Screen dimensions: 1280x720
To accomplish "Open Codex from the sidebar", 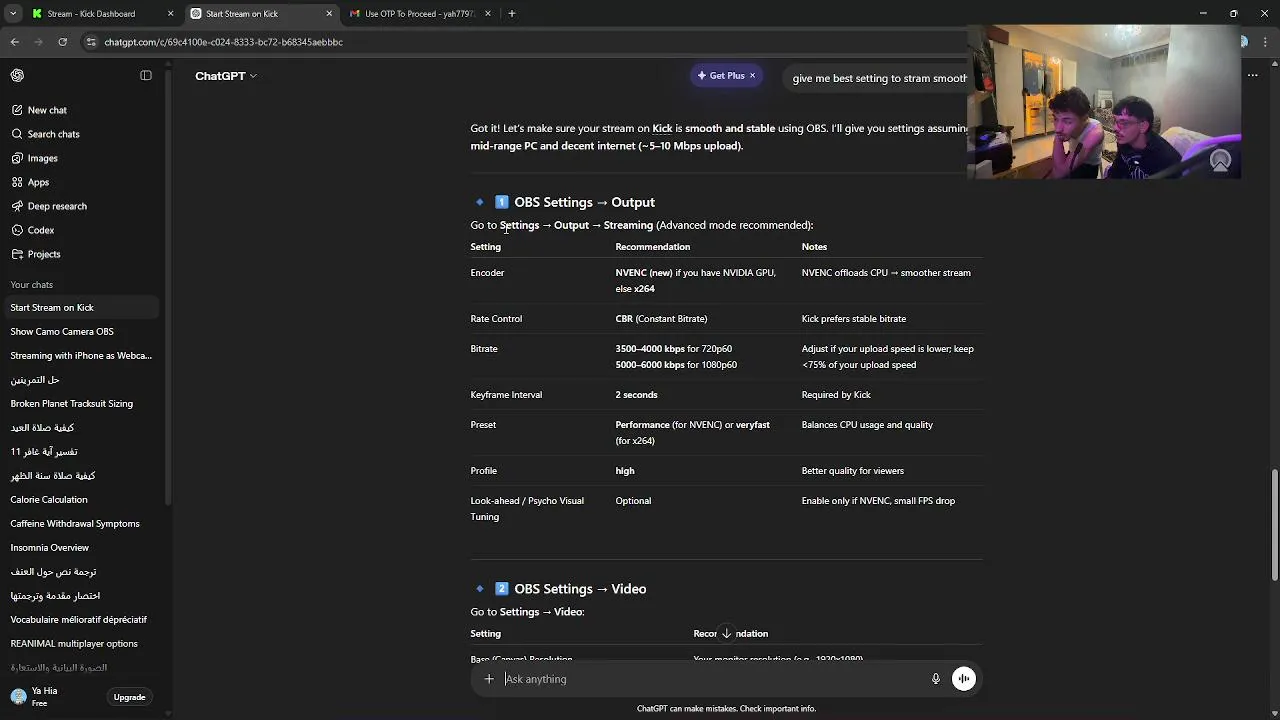I will coord(41,230).
